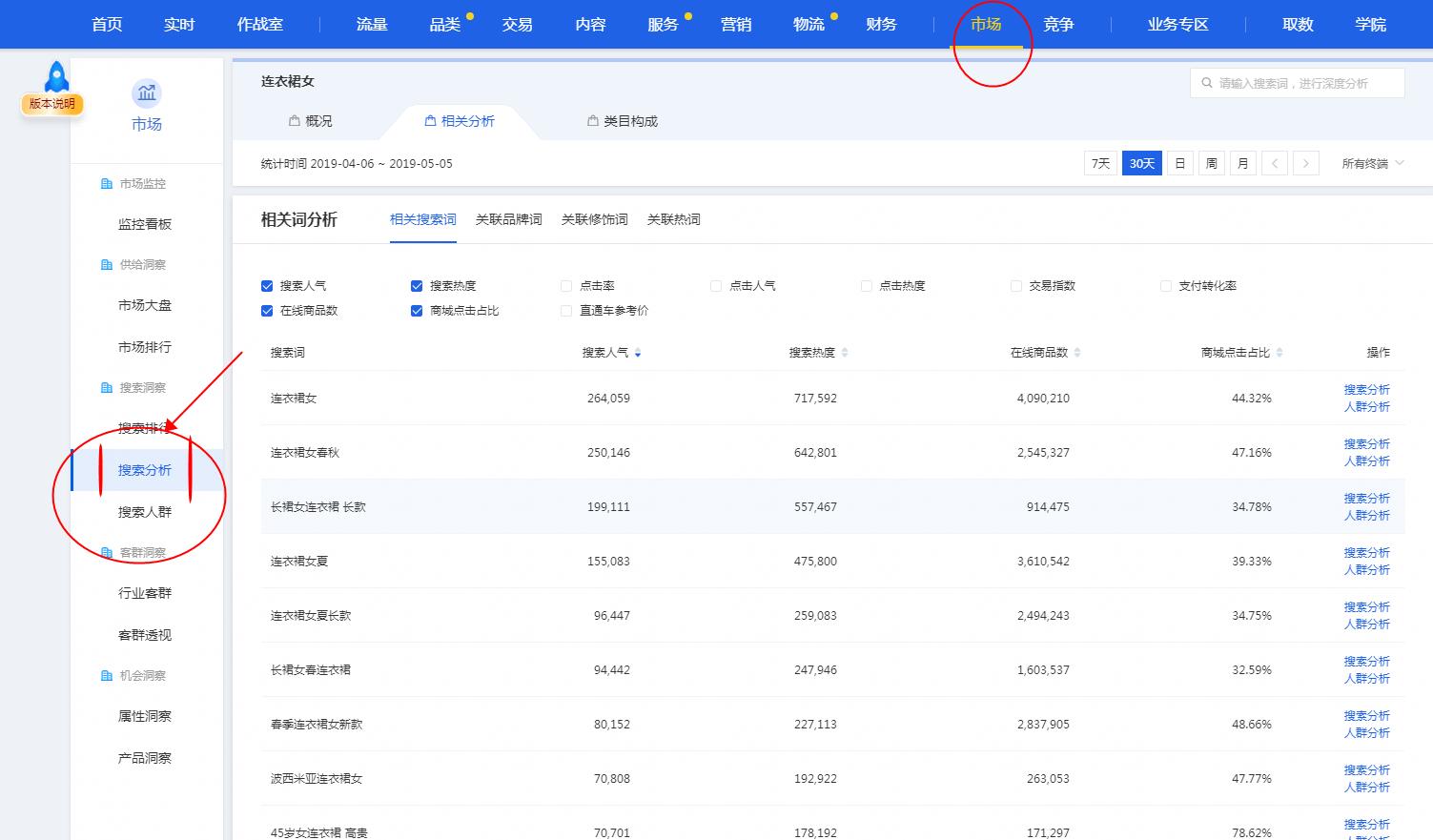Image resolution: width=1433 pixels, height=840 pixels.
Task: Sort by 搜索人气 column arrow
Action: point(638,354)
